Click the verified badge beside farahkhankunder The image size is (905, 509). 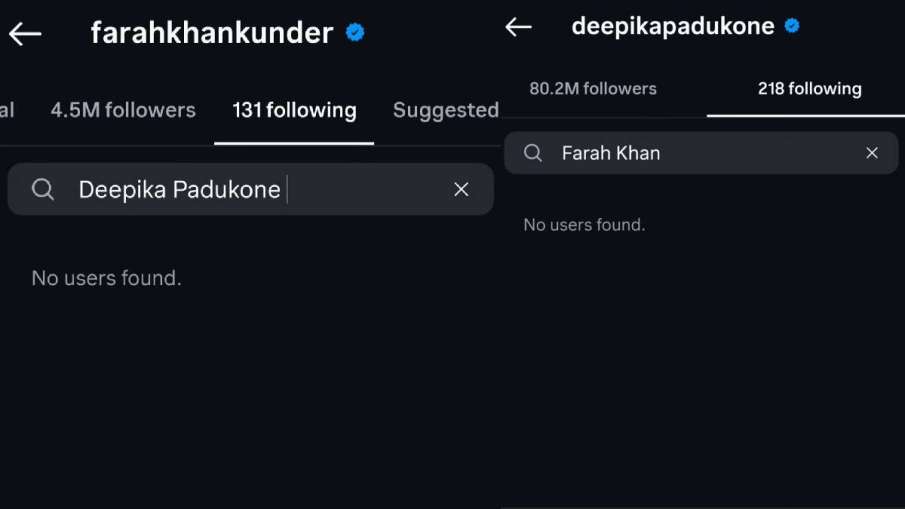355,33
